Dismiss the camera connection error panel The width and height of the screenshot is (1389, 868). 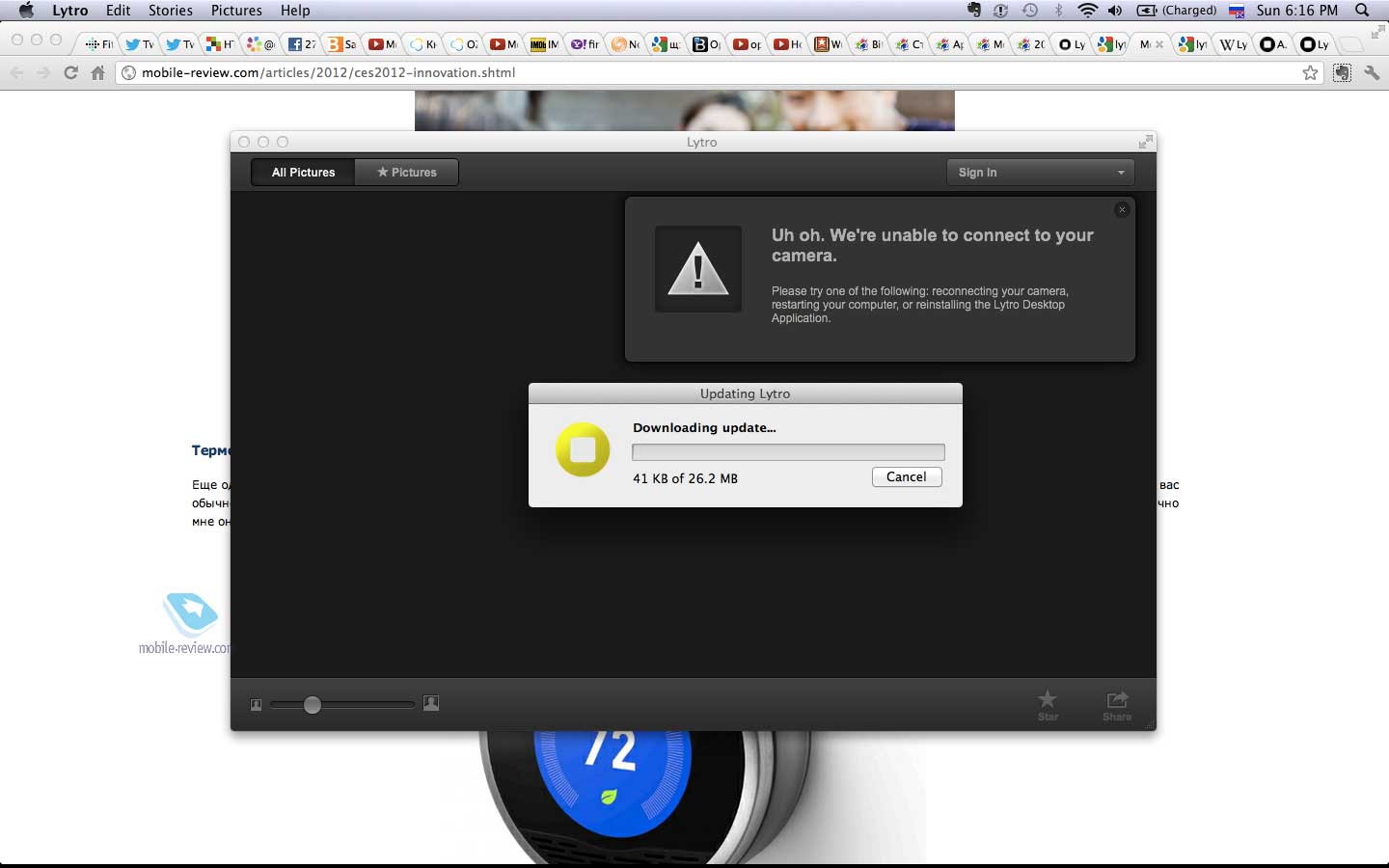[1122, 209]
